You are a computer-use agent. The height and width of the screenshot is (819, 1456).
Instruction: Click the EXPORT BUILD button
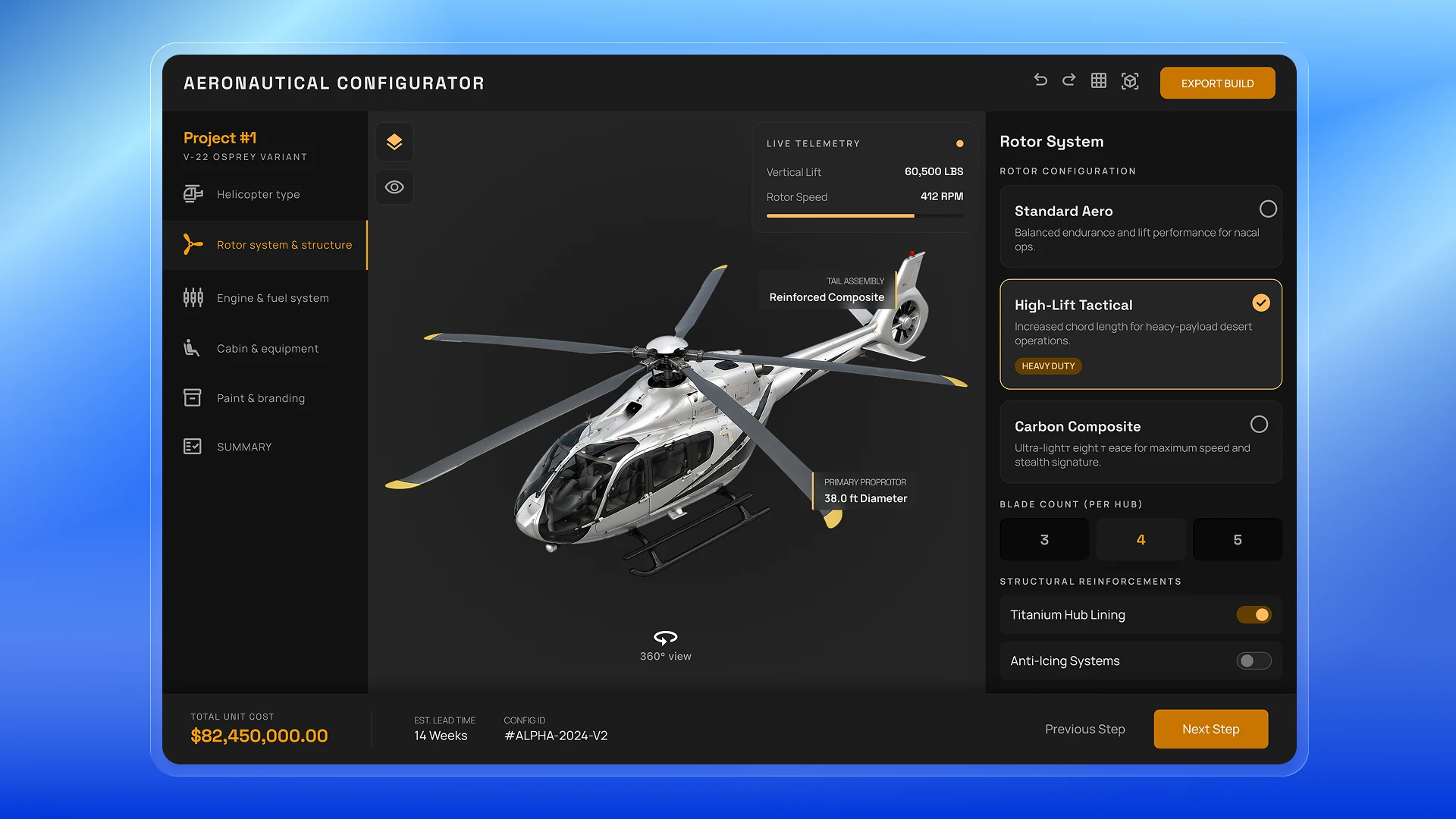[x=1217, y=83]
